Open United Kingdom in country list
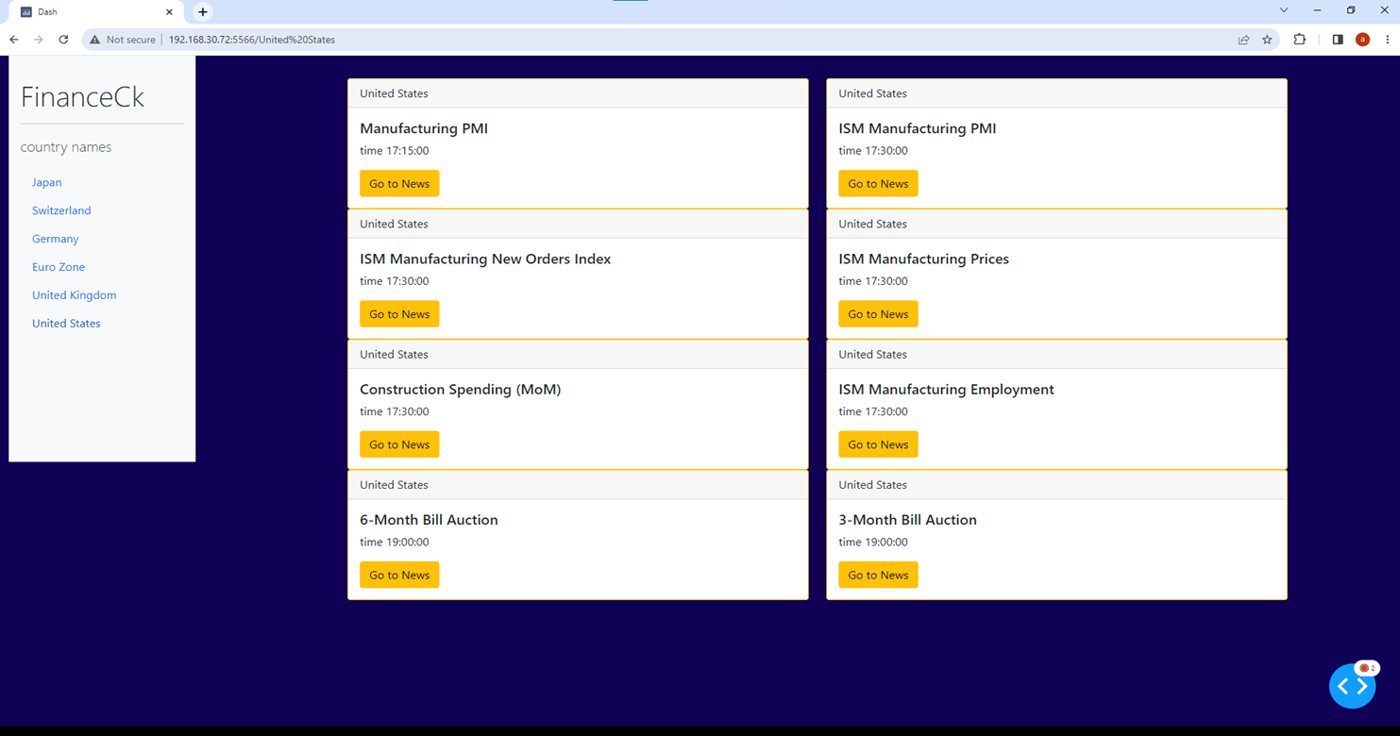Image resolution: width=1400 pixels, height=736 pixels. coord(74,295)
